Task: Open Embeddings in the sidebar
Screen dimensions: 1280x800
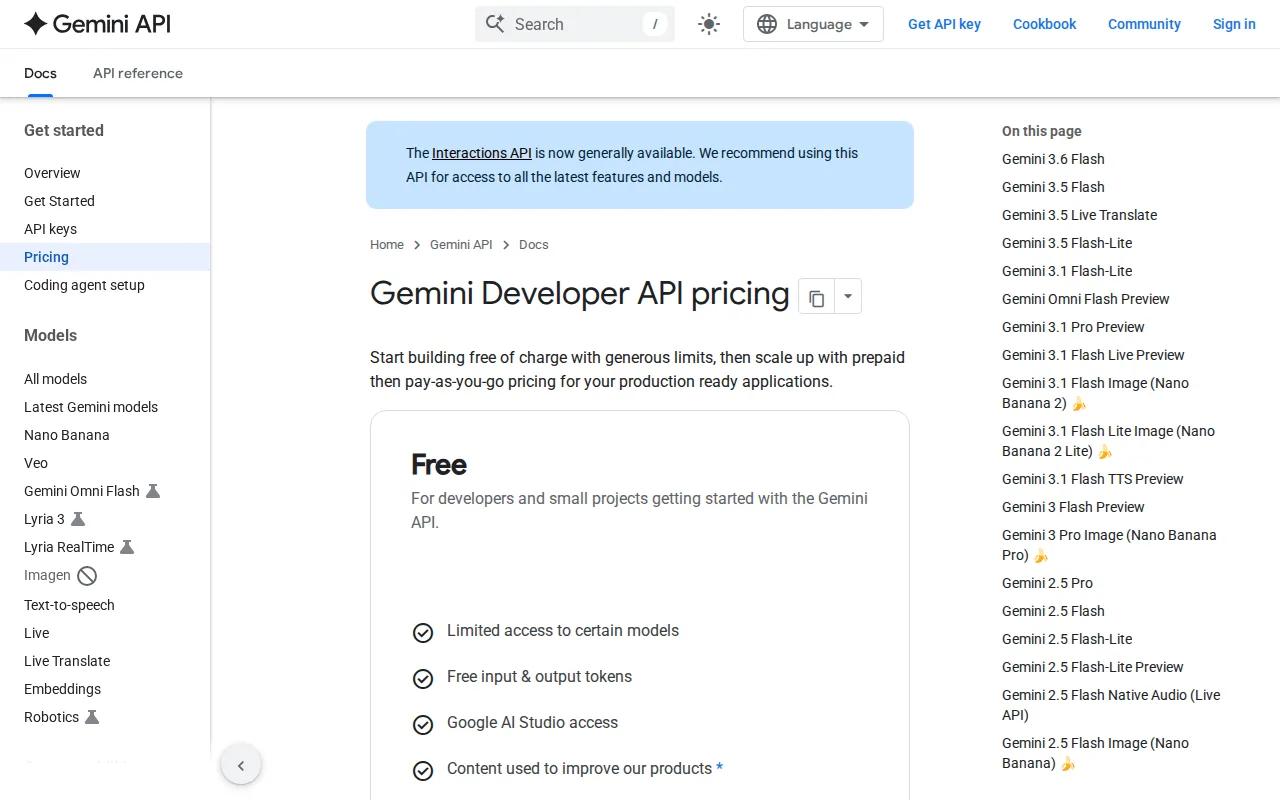Action: click(x=62, y=689)
